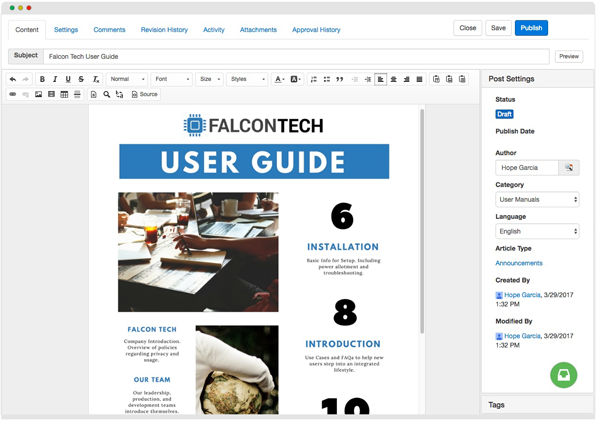Open the author lookup icon
Screen dimensions: 600x421
point(569,168)
